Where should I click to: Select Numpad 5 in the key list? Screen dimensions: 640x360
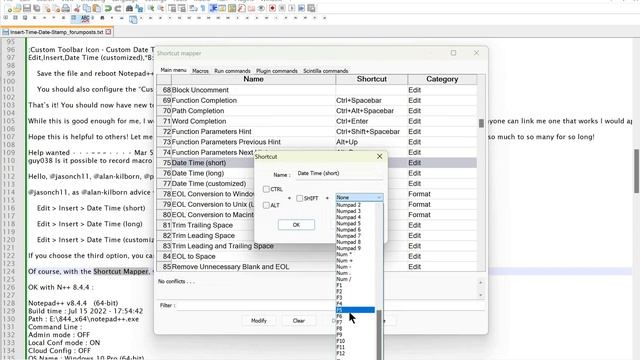click(x=355, y=223)
